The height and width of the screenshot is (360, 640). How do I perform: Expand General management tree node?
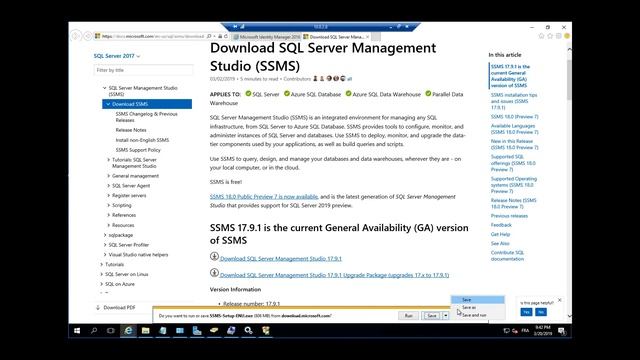pyautogui.click(x=109, y=176)
